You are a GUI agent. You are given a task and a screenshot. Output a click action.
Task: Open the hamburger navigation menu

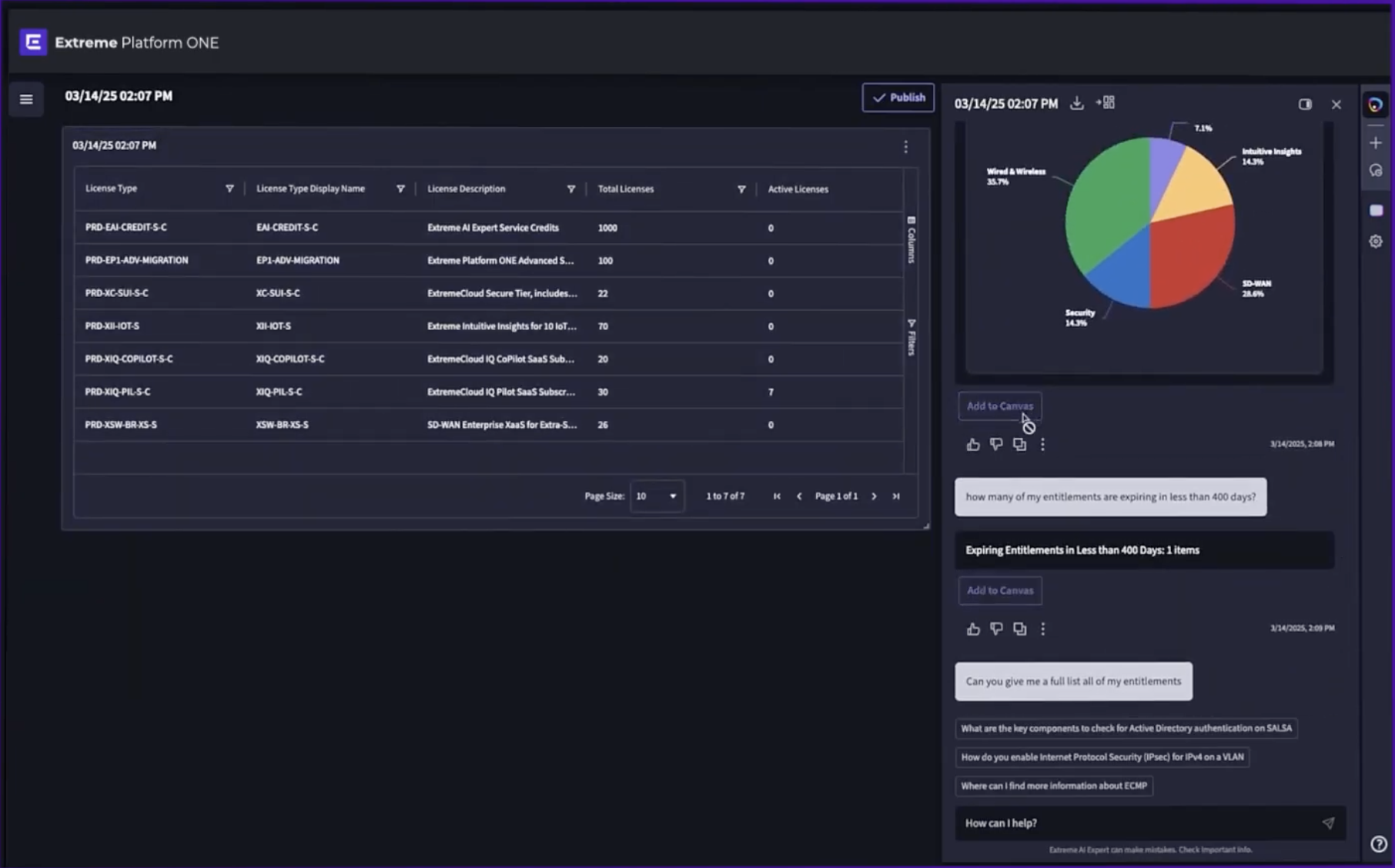[x=26, y=99]
